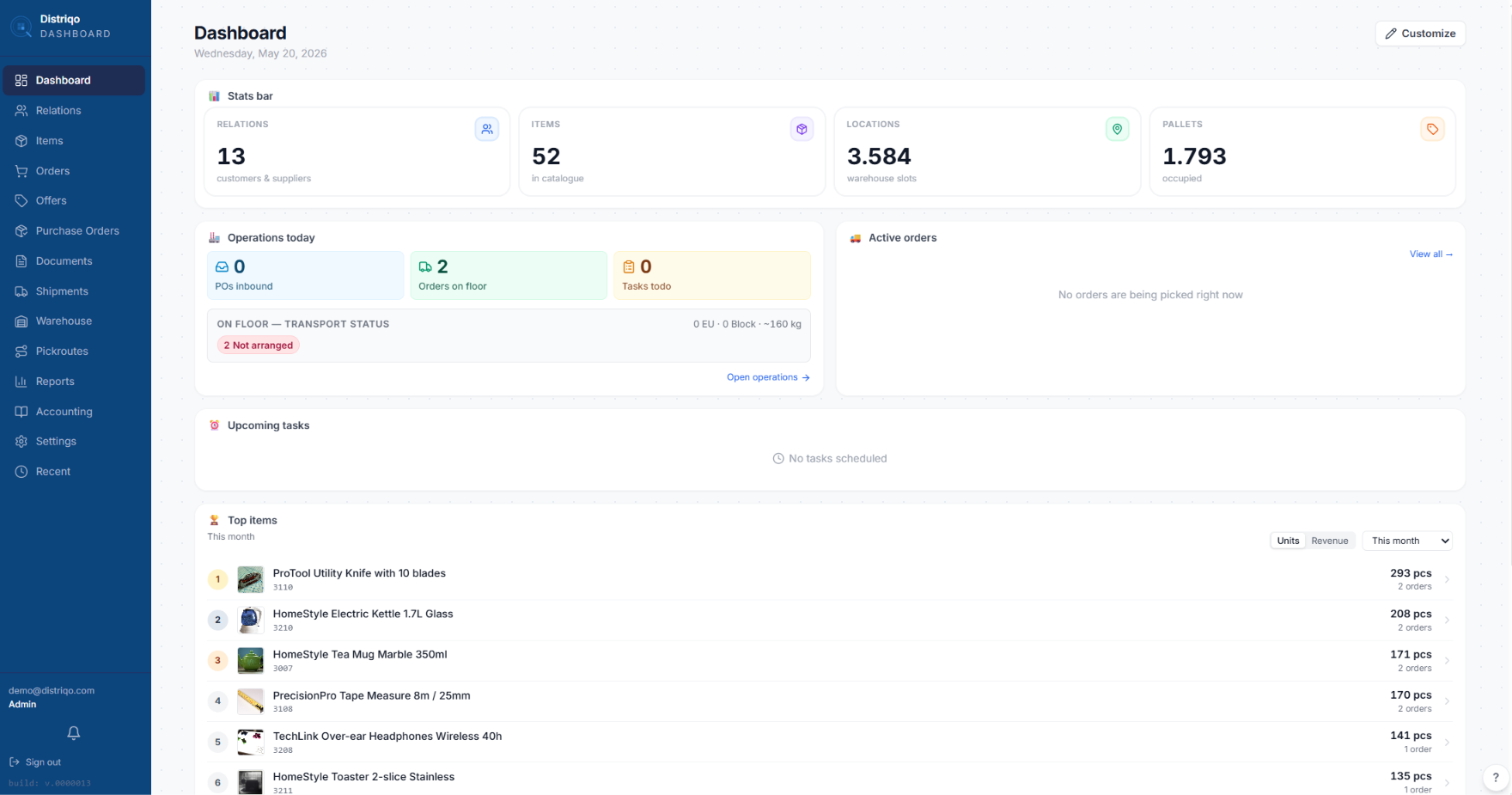The width and height of the screenshot is (1512, 795).
Task: Open the ProTool Utility Knife thumbnail
Action: tap(251, 580)
